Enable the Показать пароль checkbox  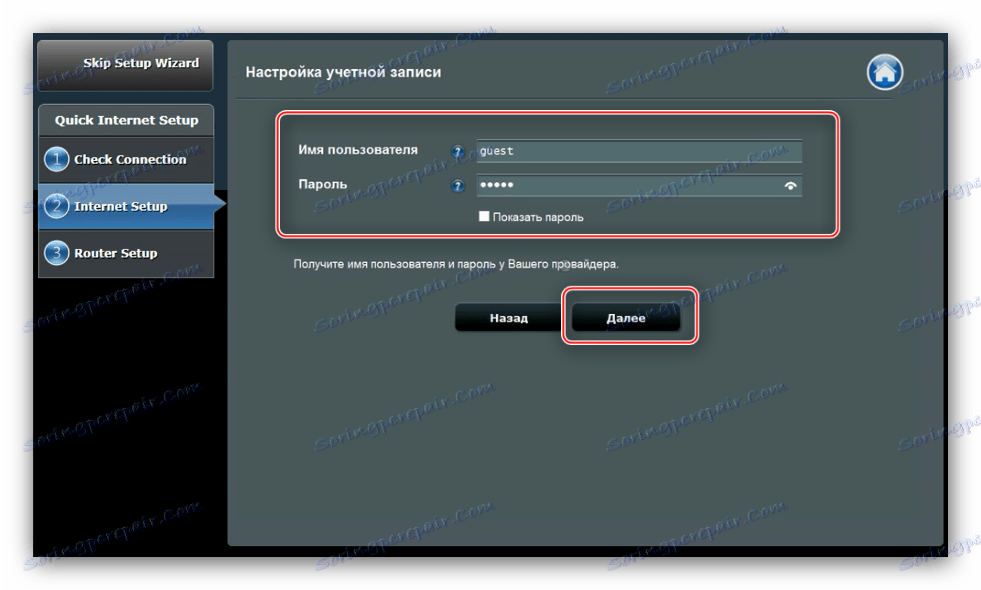click(484, 215)
